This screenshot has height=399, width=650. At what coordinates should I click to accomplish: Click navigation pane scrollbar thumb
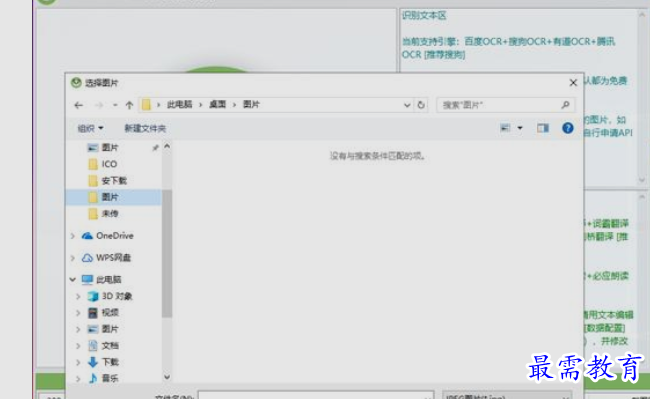[167, 254]
